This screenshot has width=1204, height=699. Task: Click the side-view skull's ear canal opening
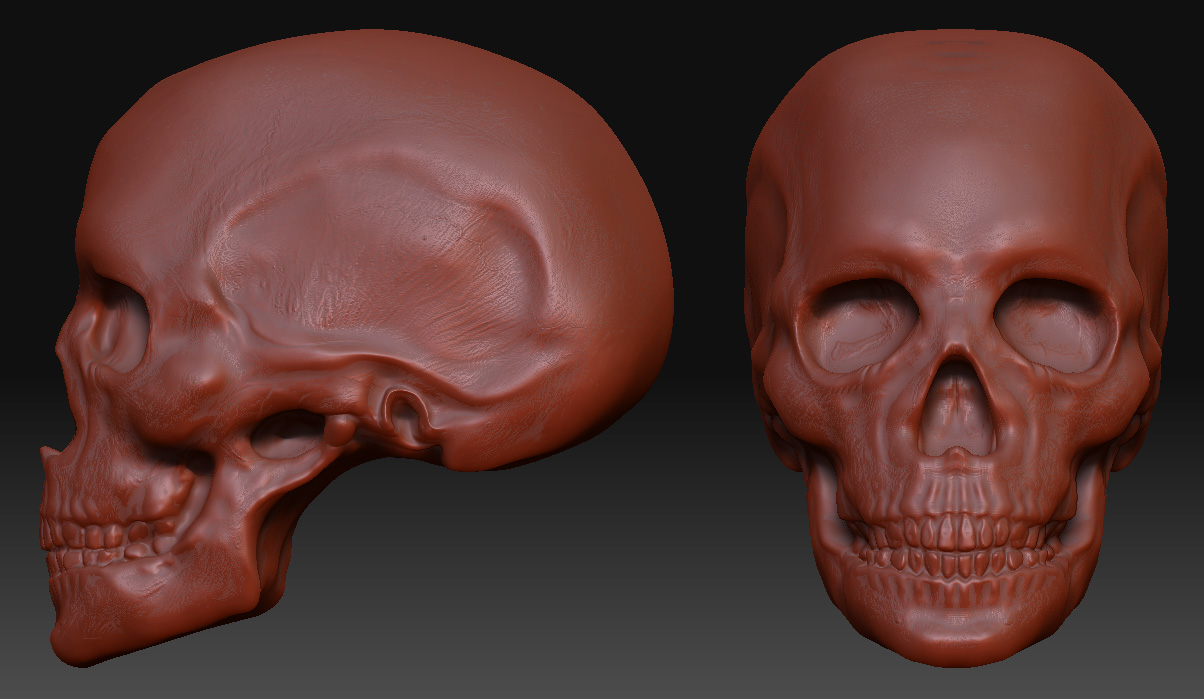pyautogui.click(x=402, y=405)
